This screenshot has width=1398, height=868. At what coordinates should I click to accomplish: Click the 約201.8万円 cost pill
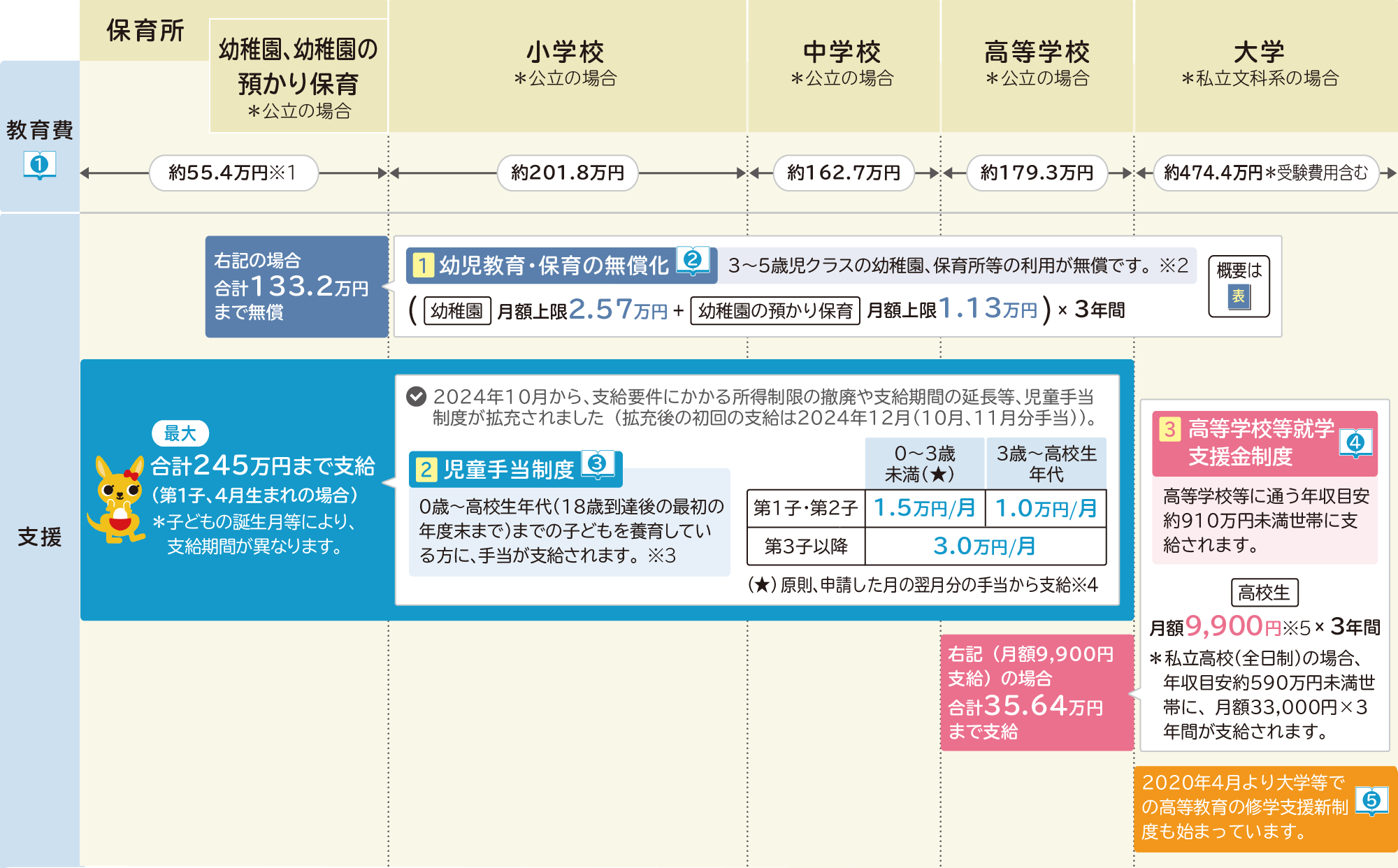568,173
